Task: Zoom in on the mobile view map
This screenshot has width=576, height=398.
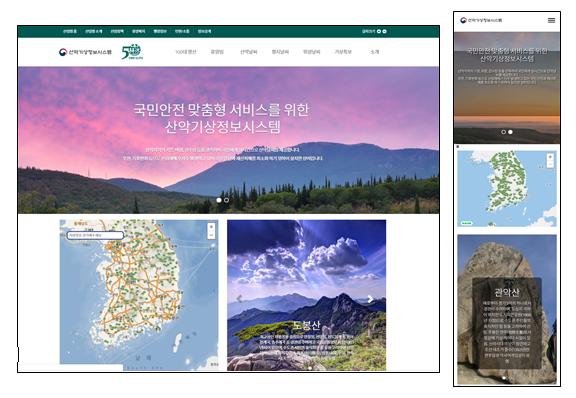Action: (x=550, y=157)
